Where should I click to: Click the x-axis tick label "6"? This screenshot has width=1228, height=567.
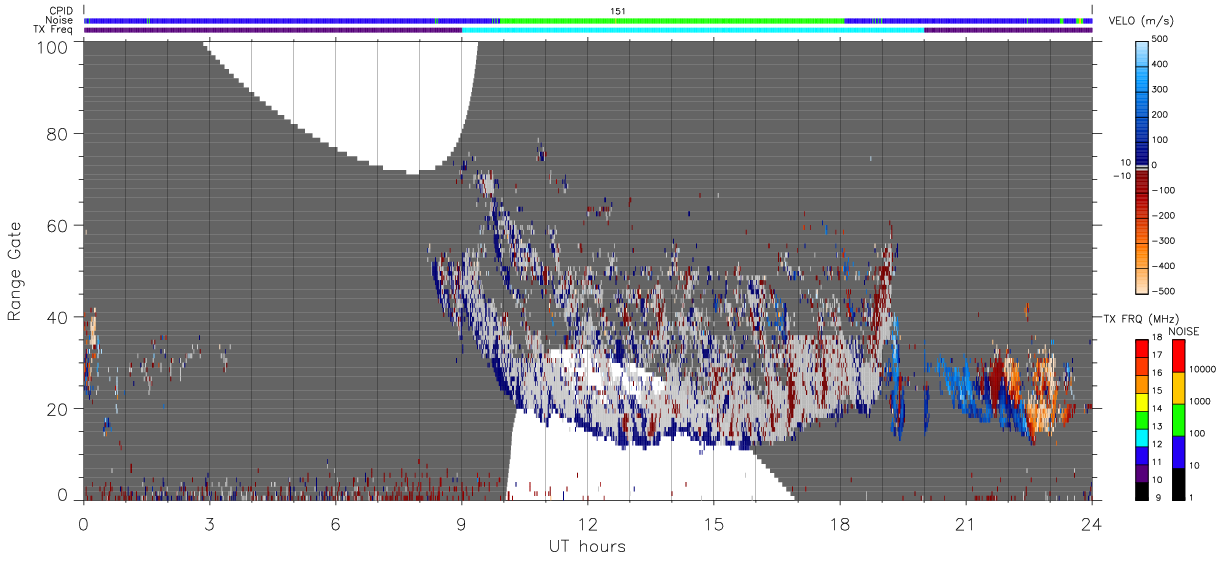point(335,523)
